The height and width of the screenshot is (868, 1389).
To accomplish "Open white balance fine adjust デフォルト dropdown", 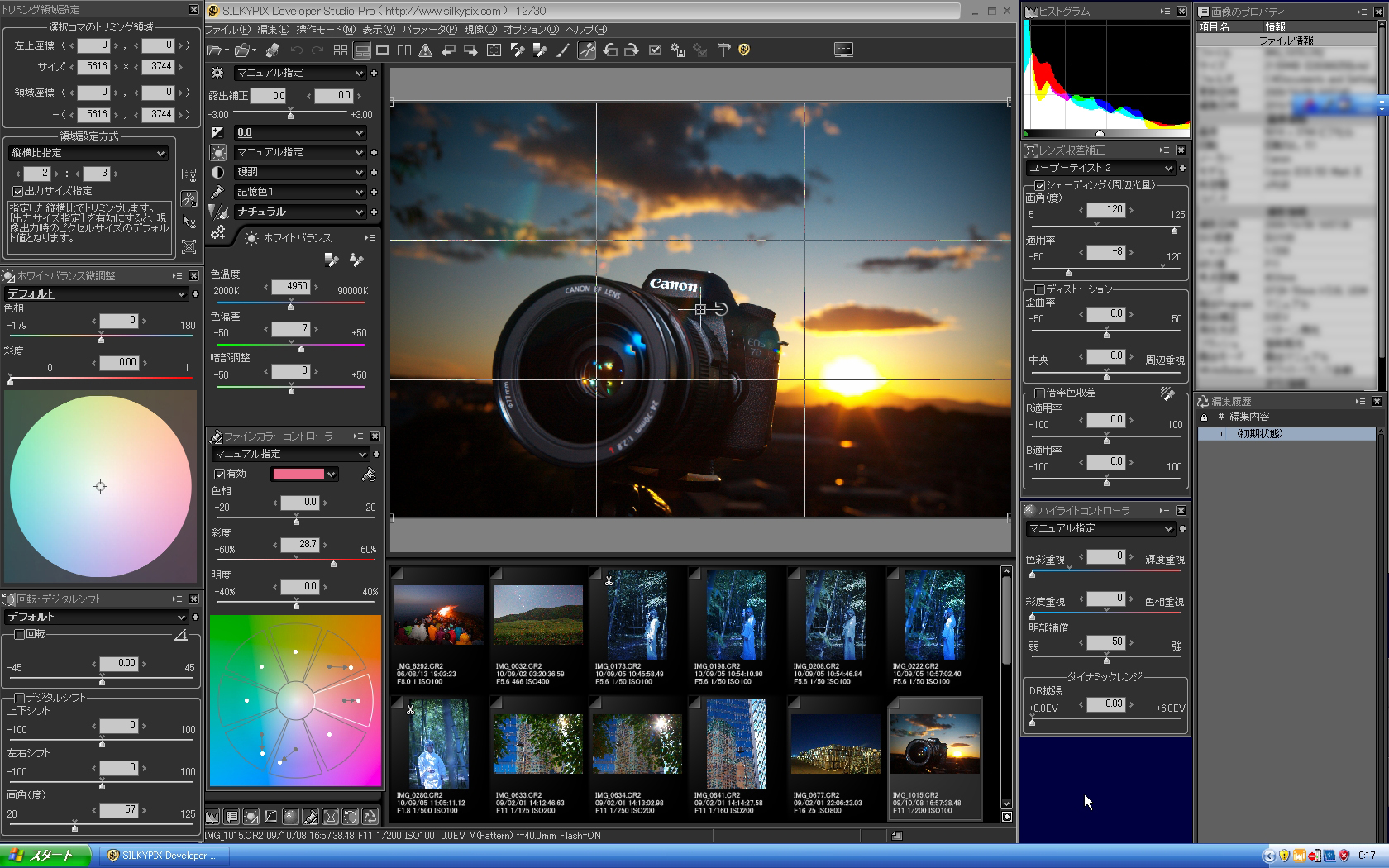I will pyautogui.click(x=96, y=294).
